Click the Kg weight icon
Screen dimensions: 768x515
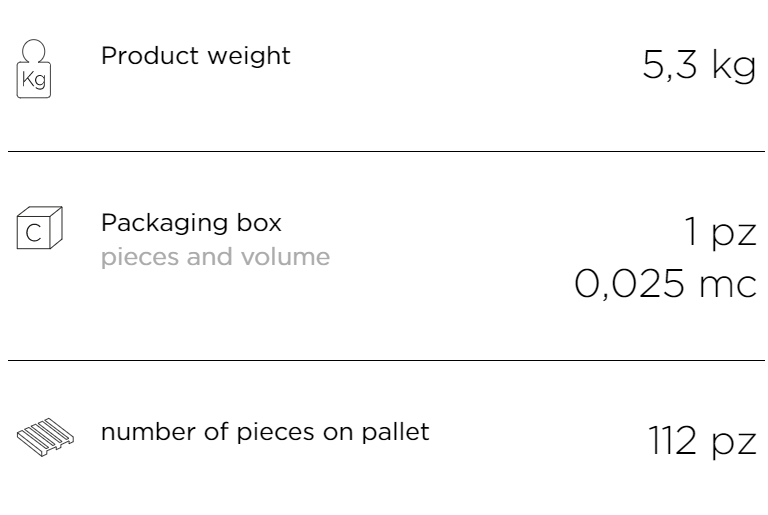point(34,69)
